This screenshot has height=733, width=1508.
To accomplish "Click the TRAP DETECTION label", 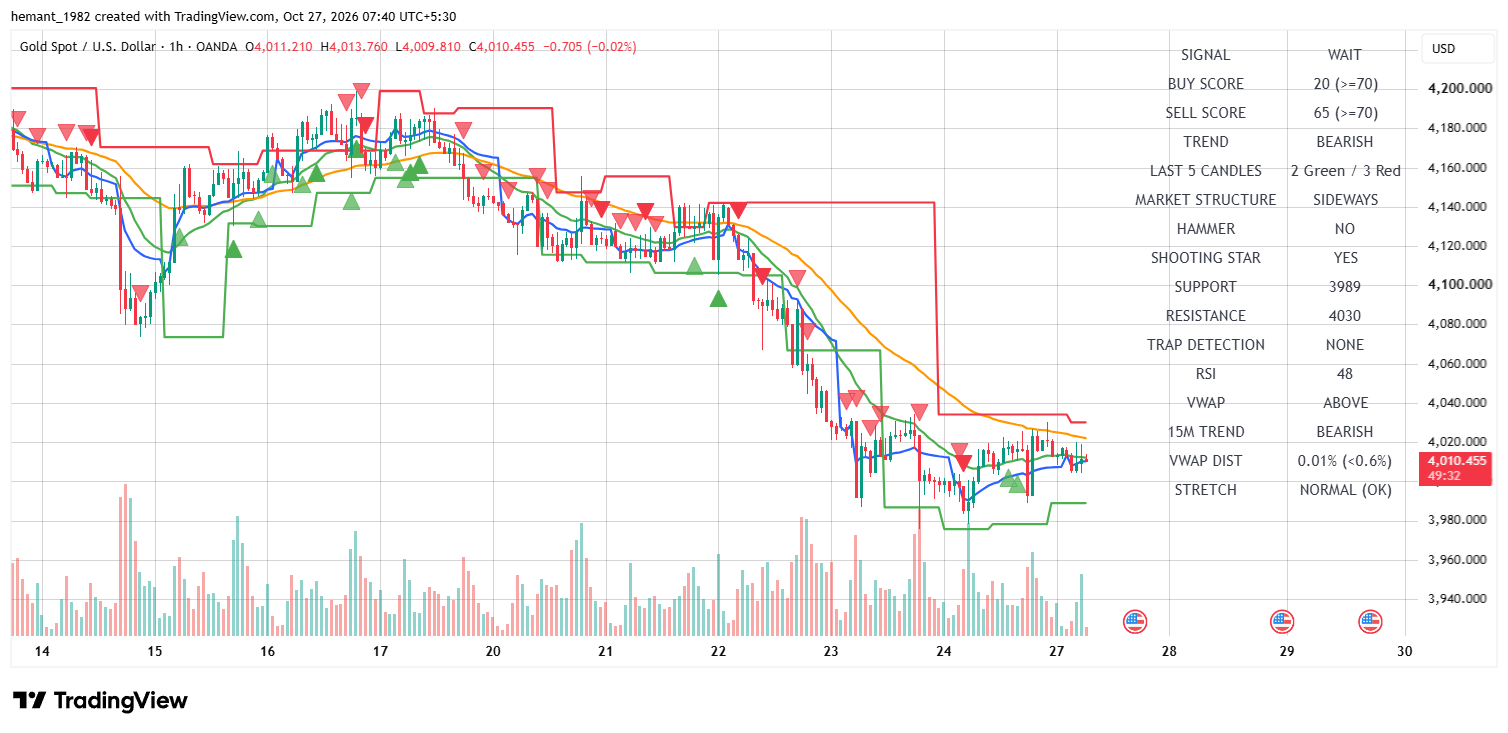I will (1205, 345).
